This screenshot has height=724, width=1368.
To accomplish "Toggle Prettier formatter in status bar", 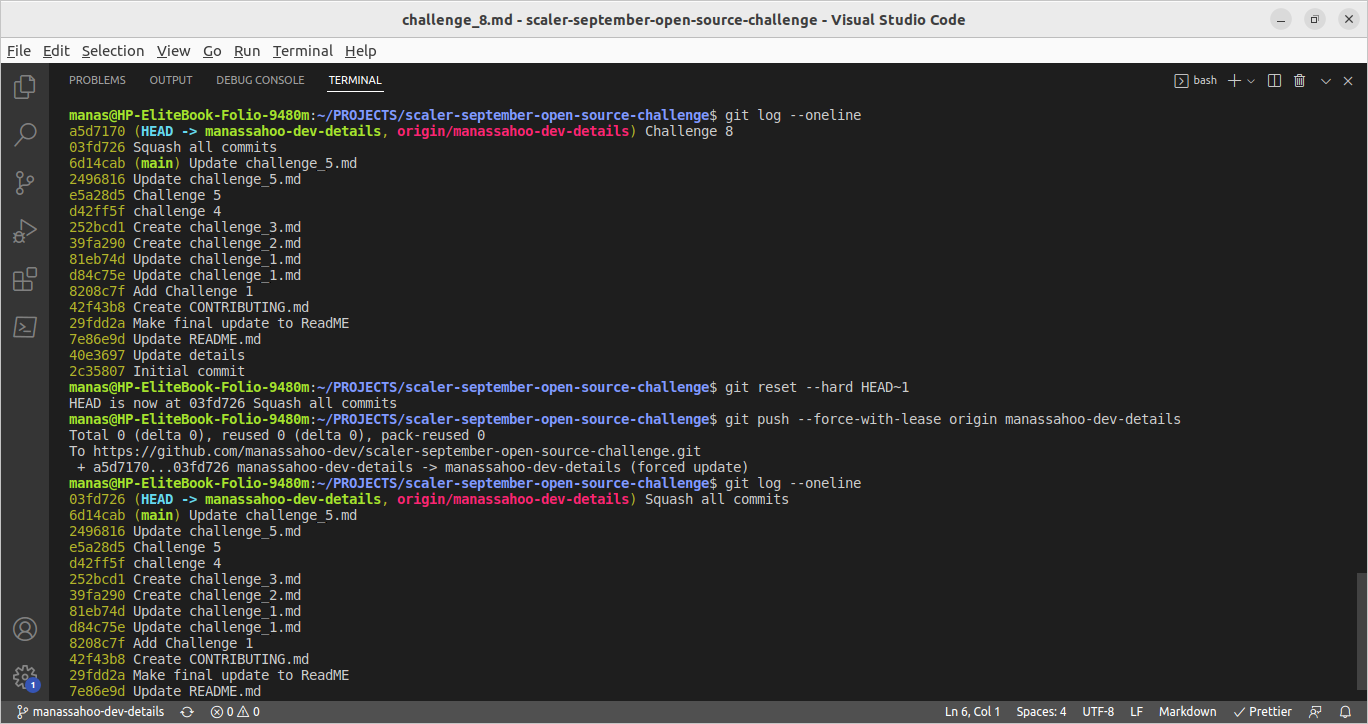I will (x=1263, y=711).
